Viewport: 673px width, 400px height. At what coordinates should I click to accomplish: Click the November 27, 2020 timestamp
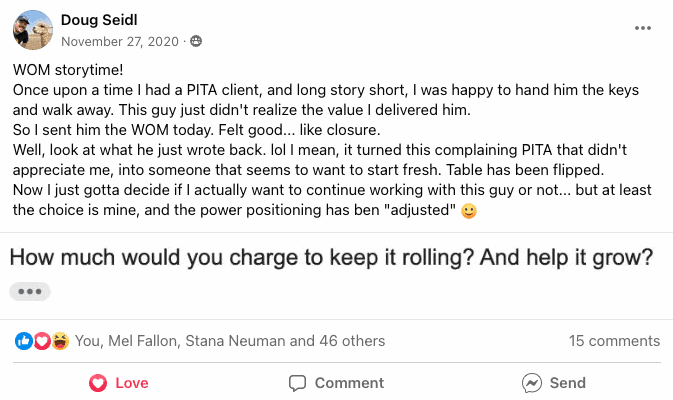click(x=120, y=42)
